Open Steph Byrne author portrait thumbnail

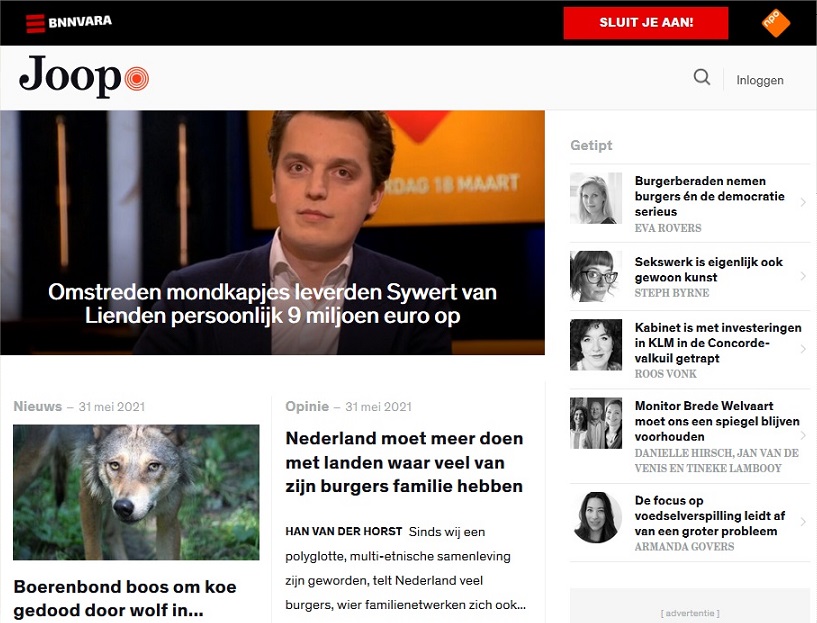tap(596, 277)
